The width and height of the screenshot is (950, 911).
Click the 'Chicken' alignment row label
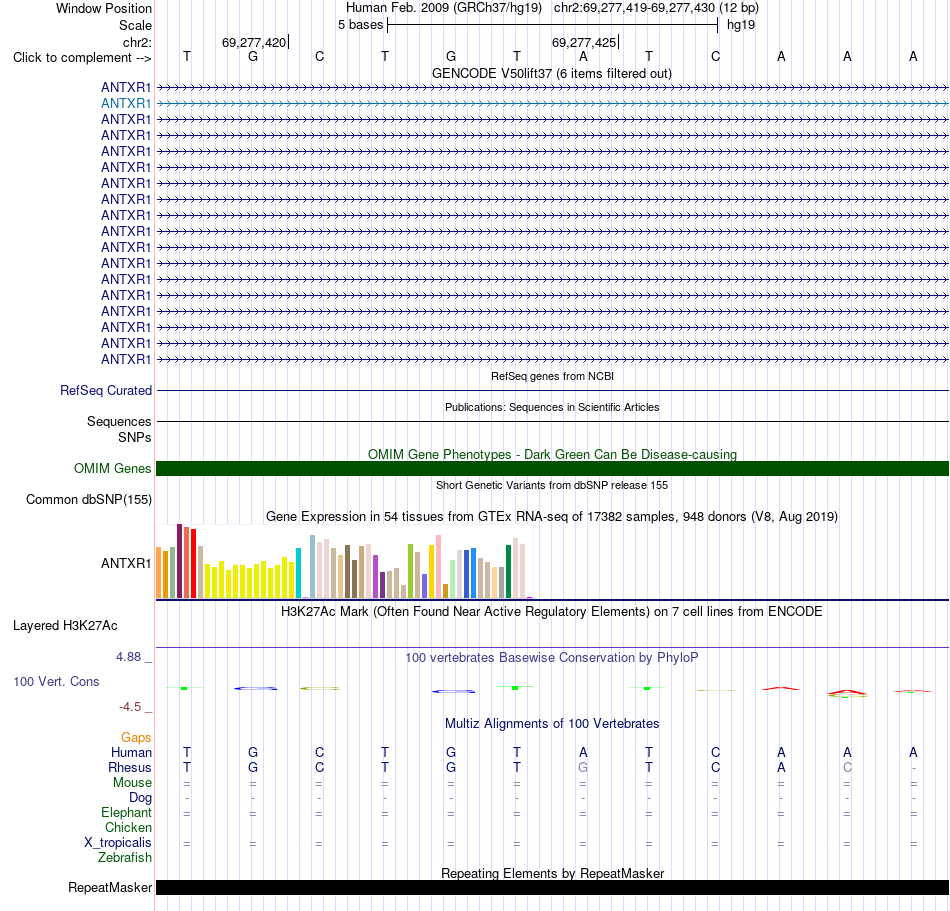128,828
